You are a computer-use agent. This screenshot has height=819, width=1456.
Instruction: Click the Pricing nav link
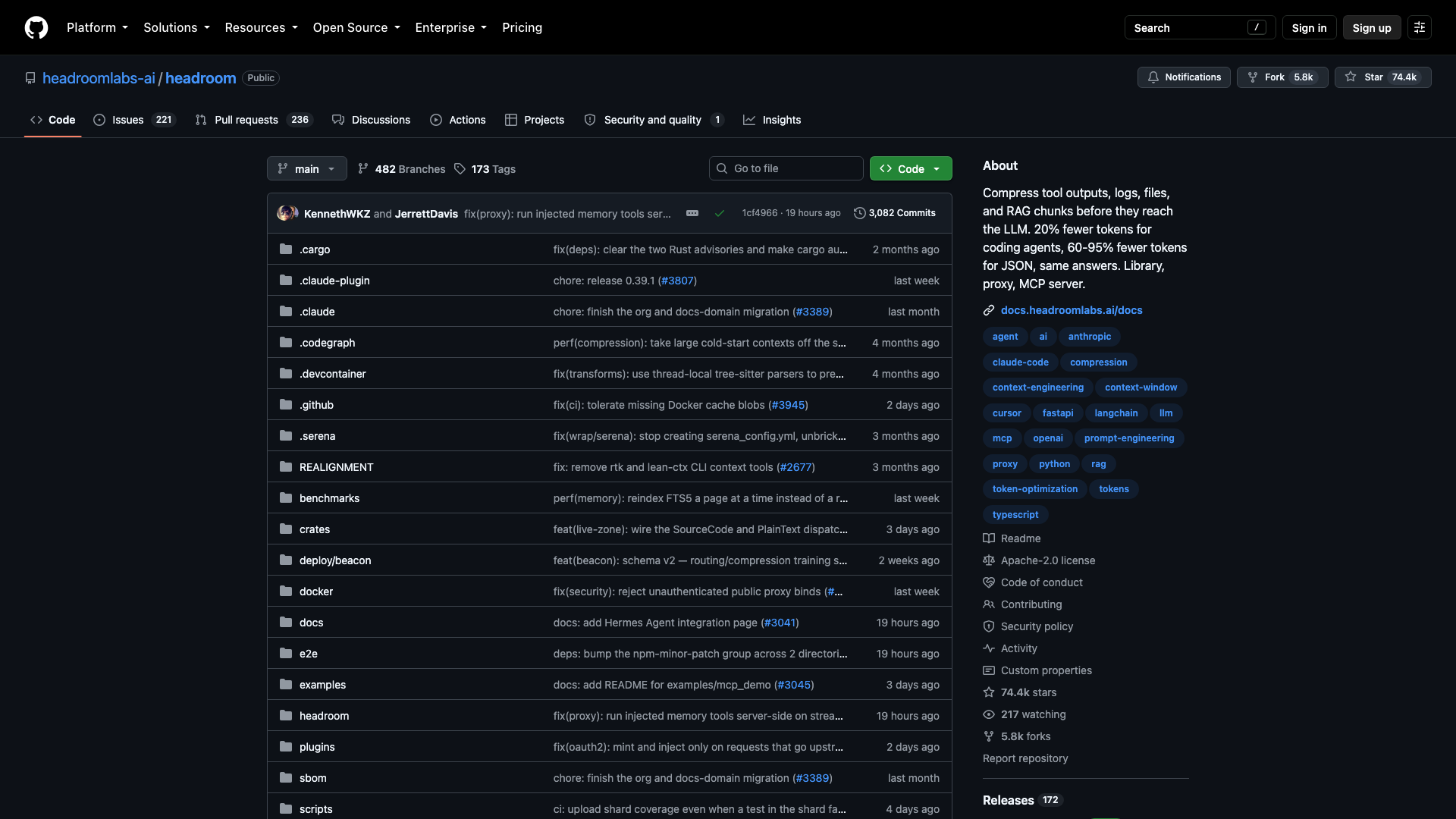pos(522,27)
